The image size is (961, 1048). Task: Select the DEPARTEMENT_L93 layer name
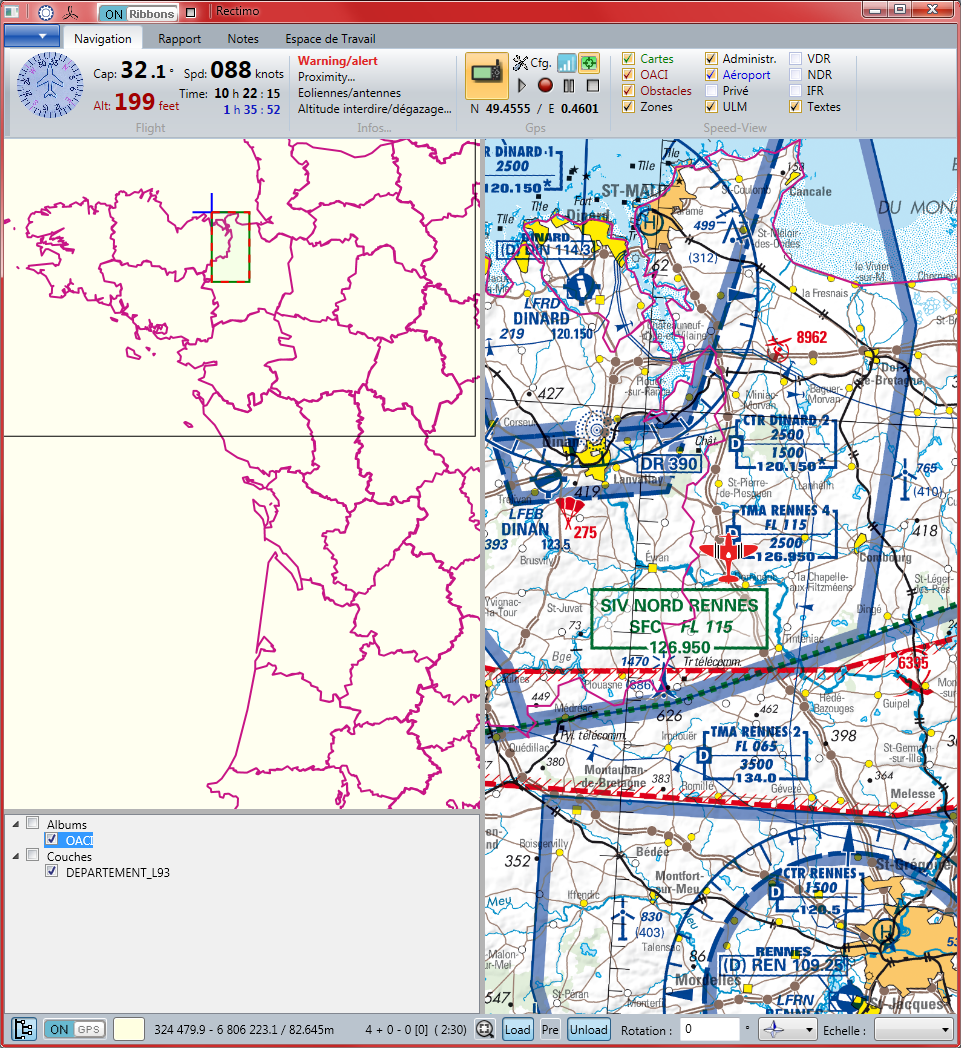coord(118,872)
